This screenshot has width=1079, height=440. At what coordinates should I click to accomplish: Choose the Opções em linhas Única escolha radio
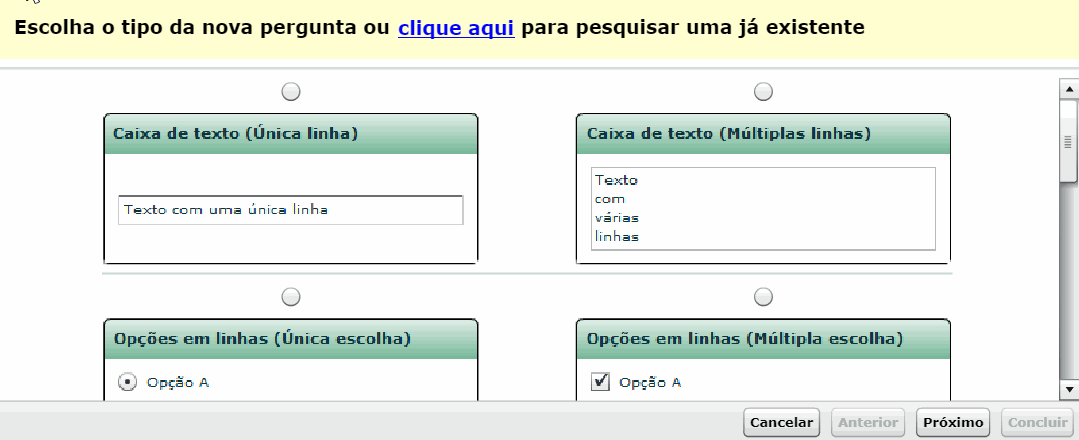tap(291, 297)
